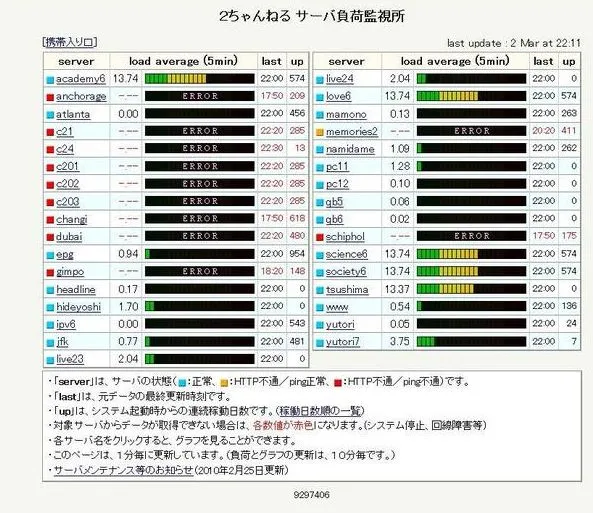Open the memories2 server link
The width and height of the screenshot is (593, 513).
pyautogui.click(x=352, y=131)
